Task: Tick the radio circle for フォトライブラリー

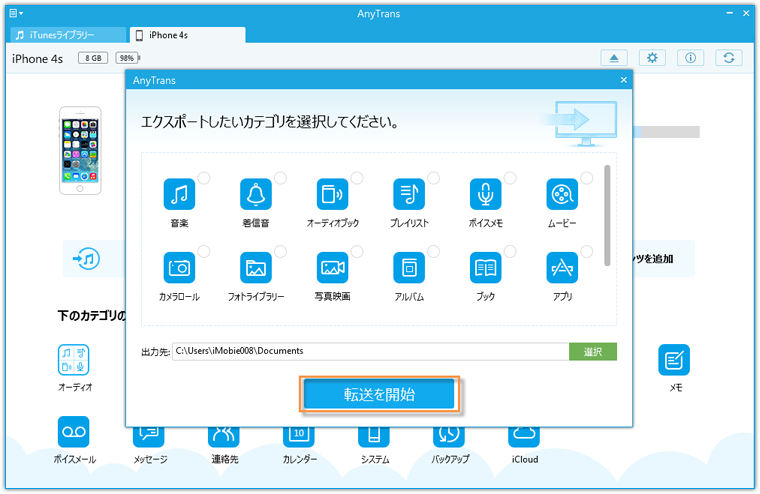Action: pos(281,251)
